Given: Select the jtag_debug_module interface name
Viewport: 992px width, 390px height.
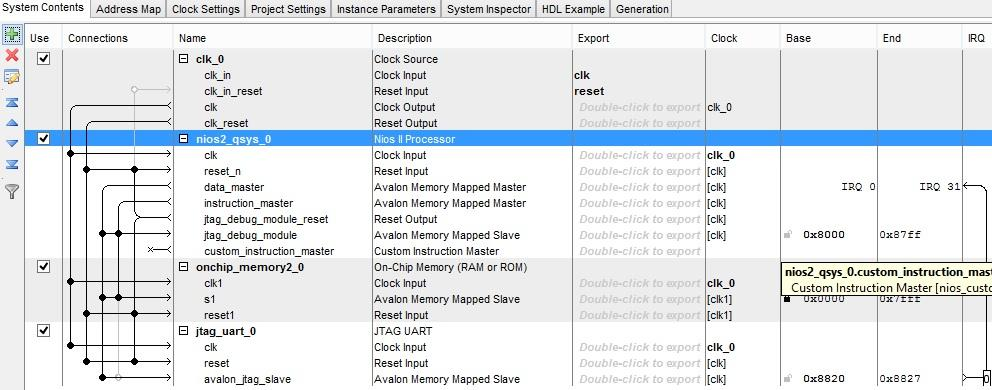Looking at the screenshot, I should click(251, 236).
